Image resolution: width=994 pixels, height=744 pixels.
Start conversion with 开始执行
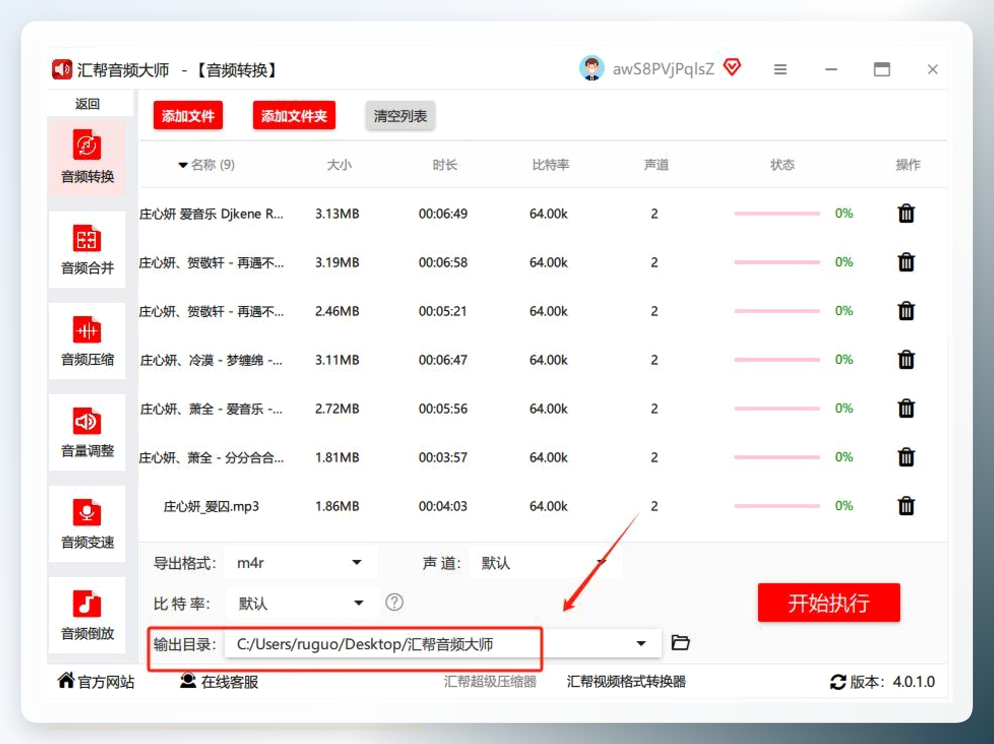coord(829,603)
